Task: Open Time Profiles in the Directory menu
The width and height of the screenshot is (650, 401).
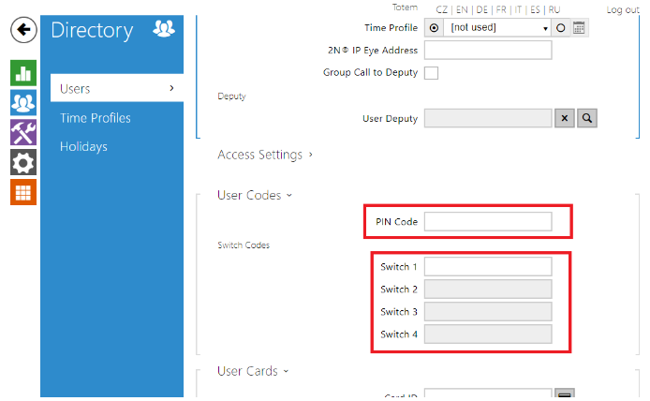Action: click(x=95, y=118)
